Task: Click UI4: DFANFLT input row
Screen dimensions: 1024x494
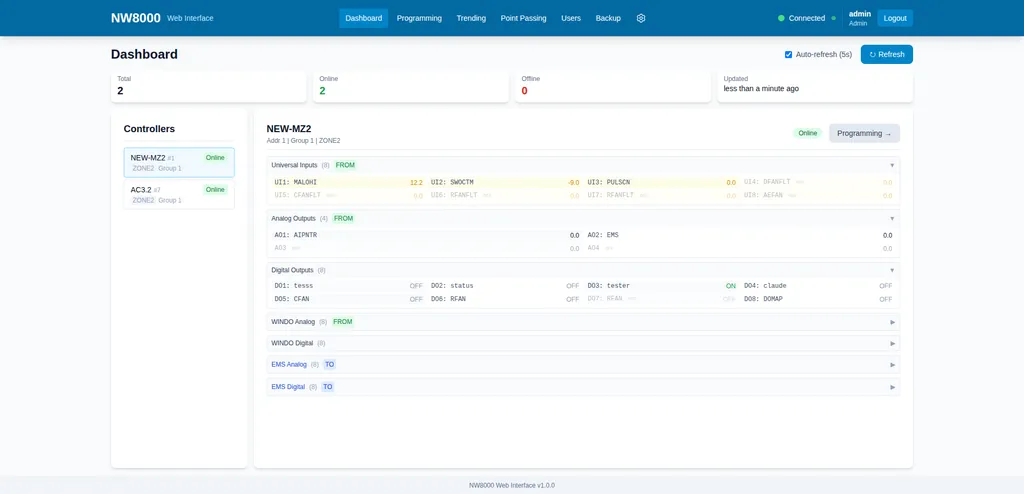Action: (818, 182)
